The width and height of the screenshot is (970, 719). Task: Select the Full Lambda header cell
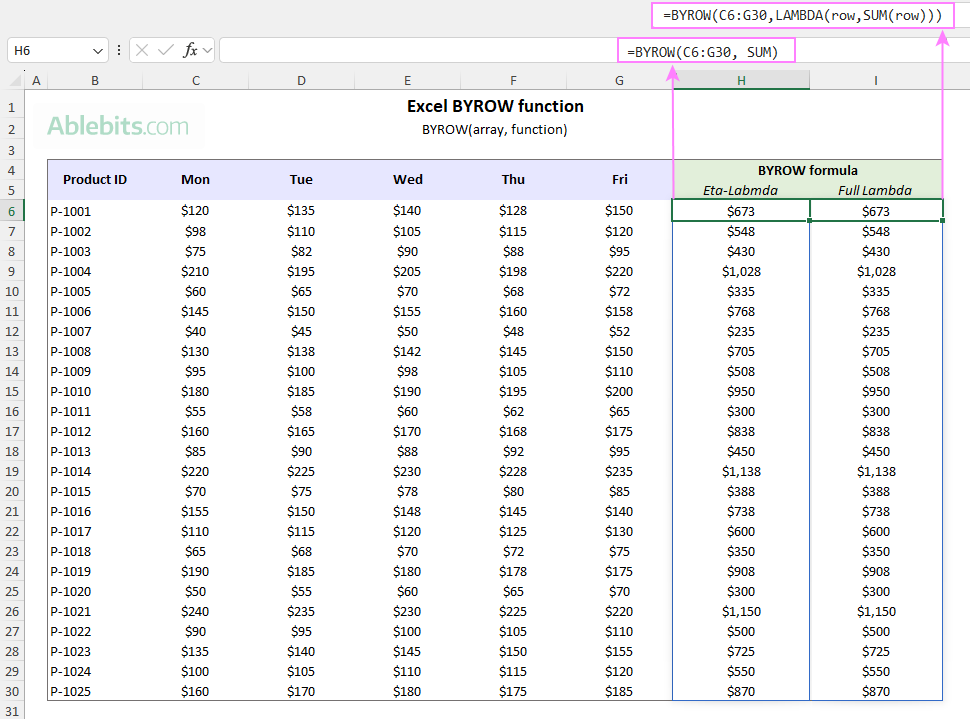coord(876,190)
